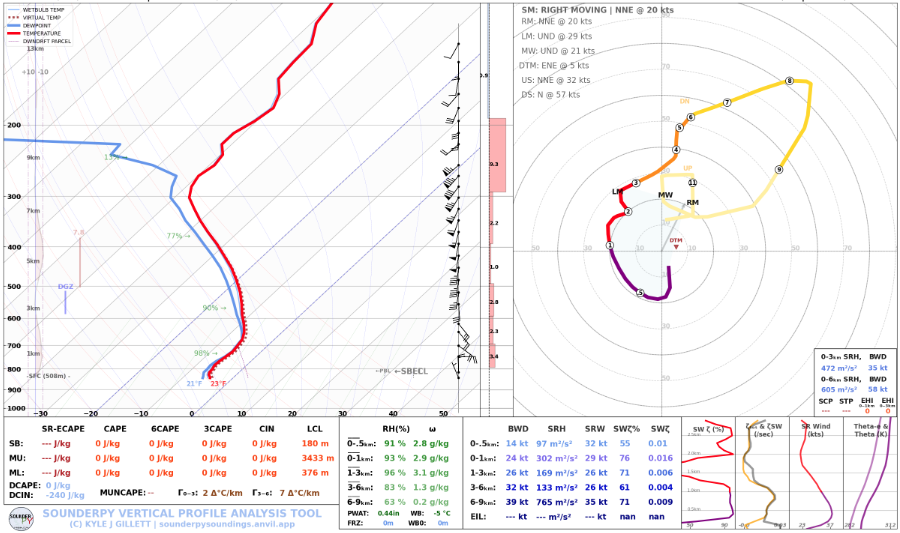
Task: Click the surface dewpoint label 21°F
Action: (x=194, y=384)
